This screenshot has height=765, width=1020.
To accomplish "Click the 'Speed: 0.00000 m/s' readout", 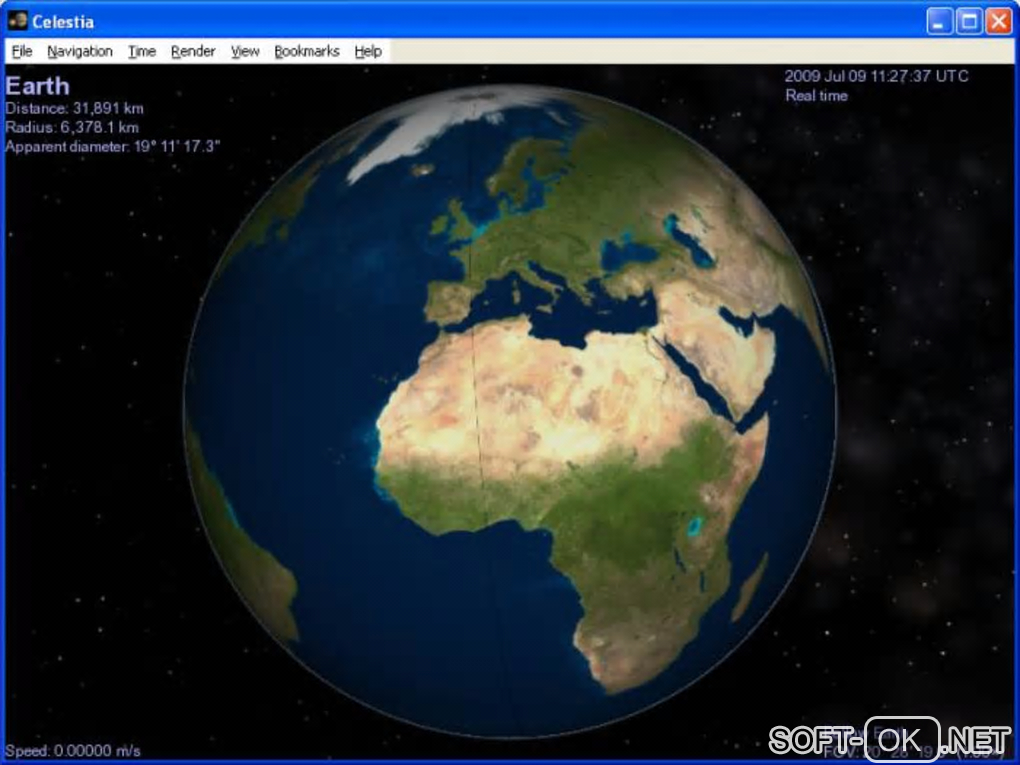I will [x=73, y=751].
